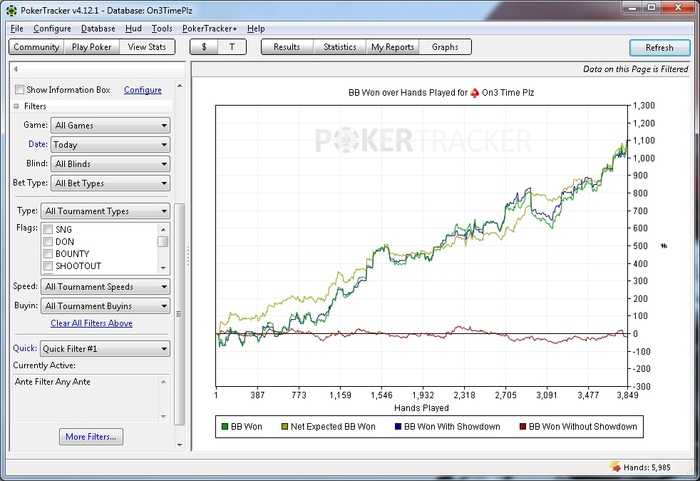Click the green BB Won legend swatch
The width and height of the screenshot is (700, 481).
[x=225, y=427]
